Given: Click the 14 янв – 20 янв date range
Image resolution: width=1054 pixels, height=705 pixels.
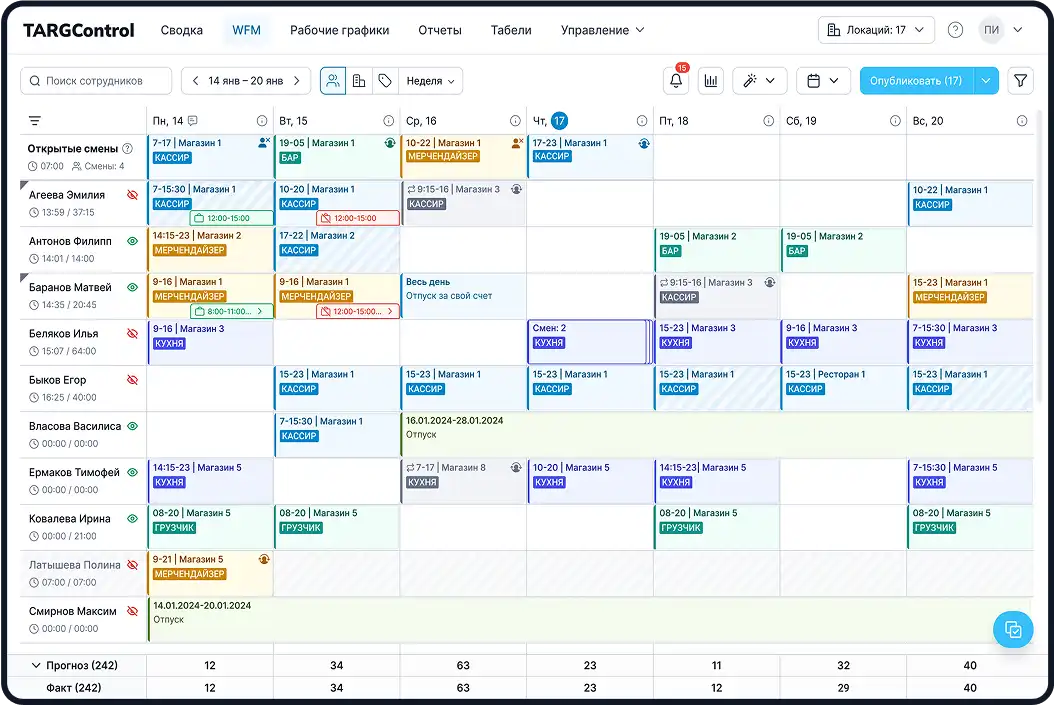Looking at the screenshot, I should pos(245,81).
